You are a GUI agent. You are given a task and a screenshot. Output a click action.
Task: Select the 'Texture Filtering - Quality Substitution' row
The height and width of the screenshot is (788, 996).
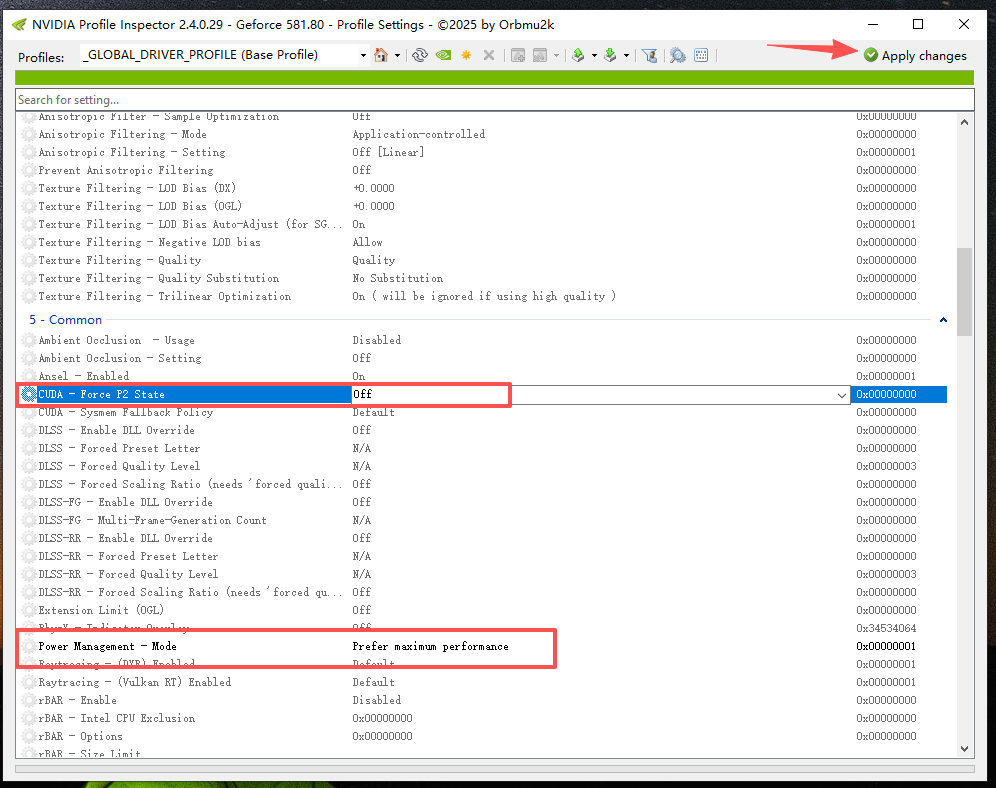(x=483, y=279)
